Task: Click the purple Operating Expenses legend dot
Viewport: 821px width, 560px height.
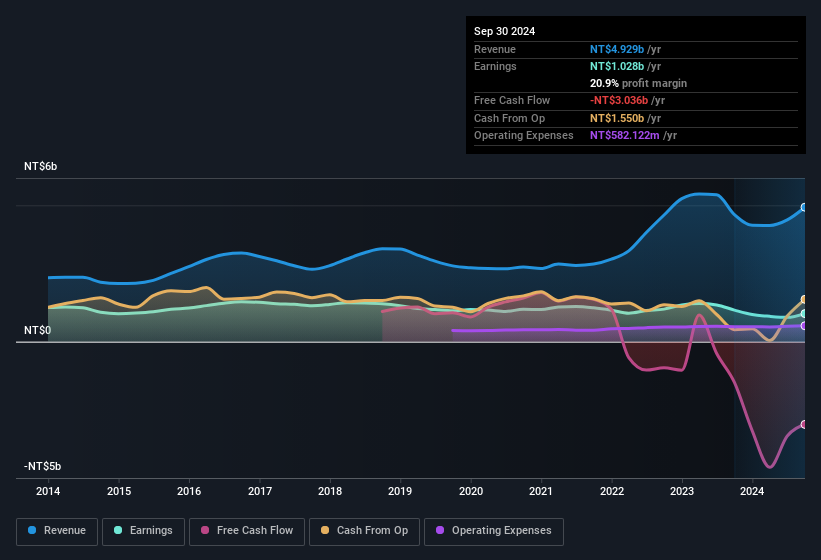Action: coord(440,531)
